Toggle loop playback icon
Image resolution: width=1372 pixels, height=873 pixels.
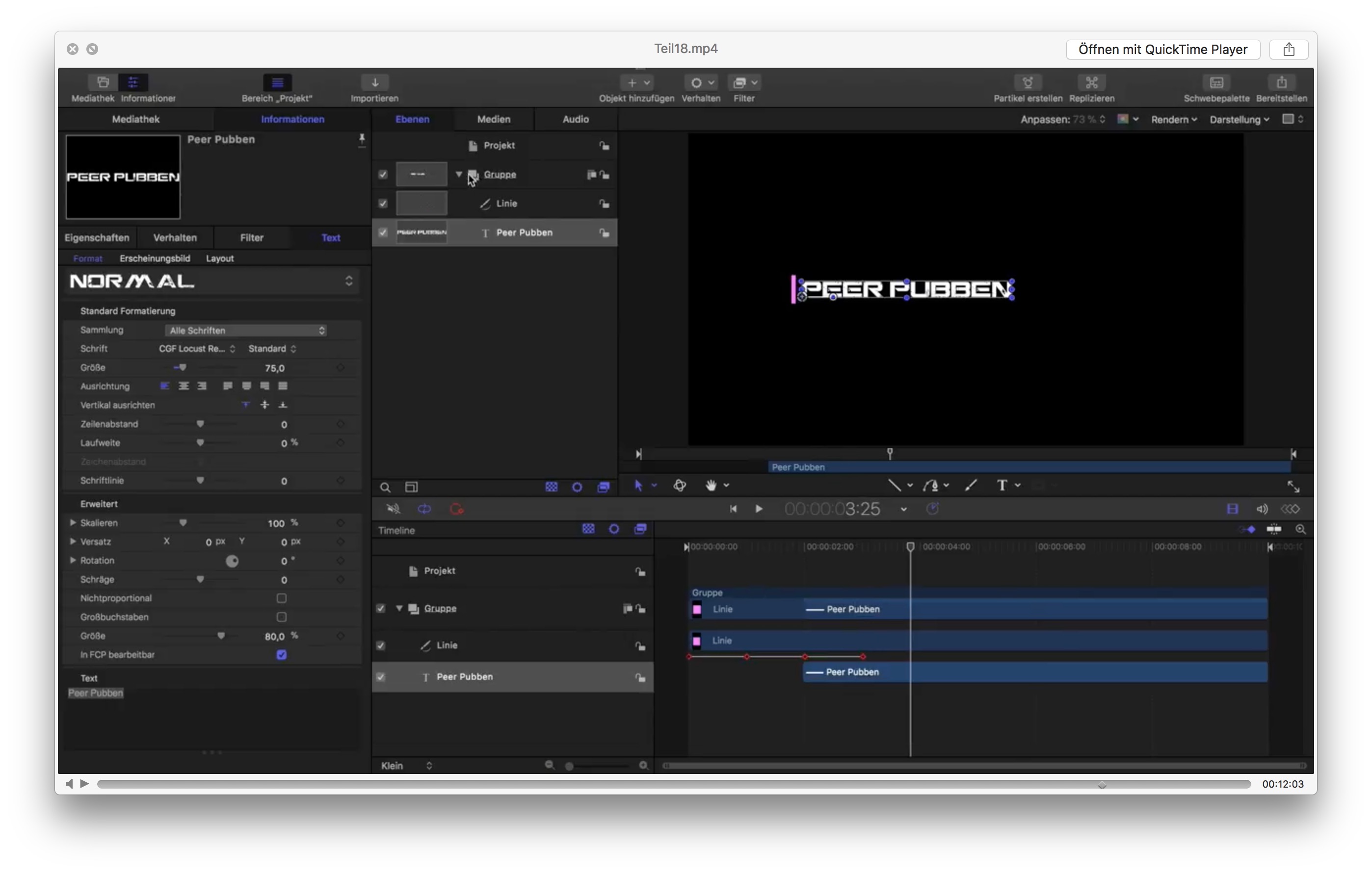(x=424, y=509)
